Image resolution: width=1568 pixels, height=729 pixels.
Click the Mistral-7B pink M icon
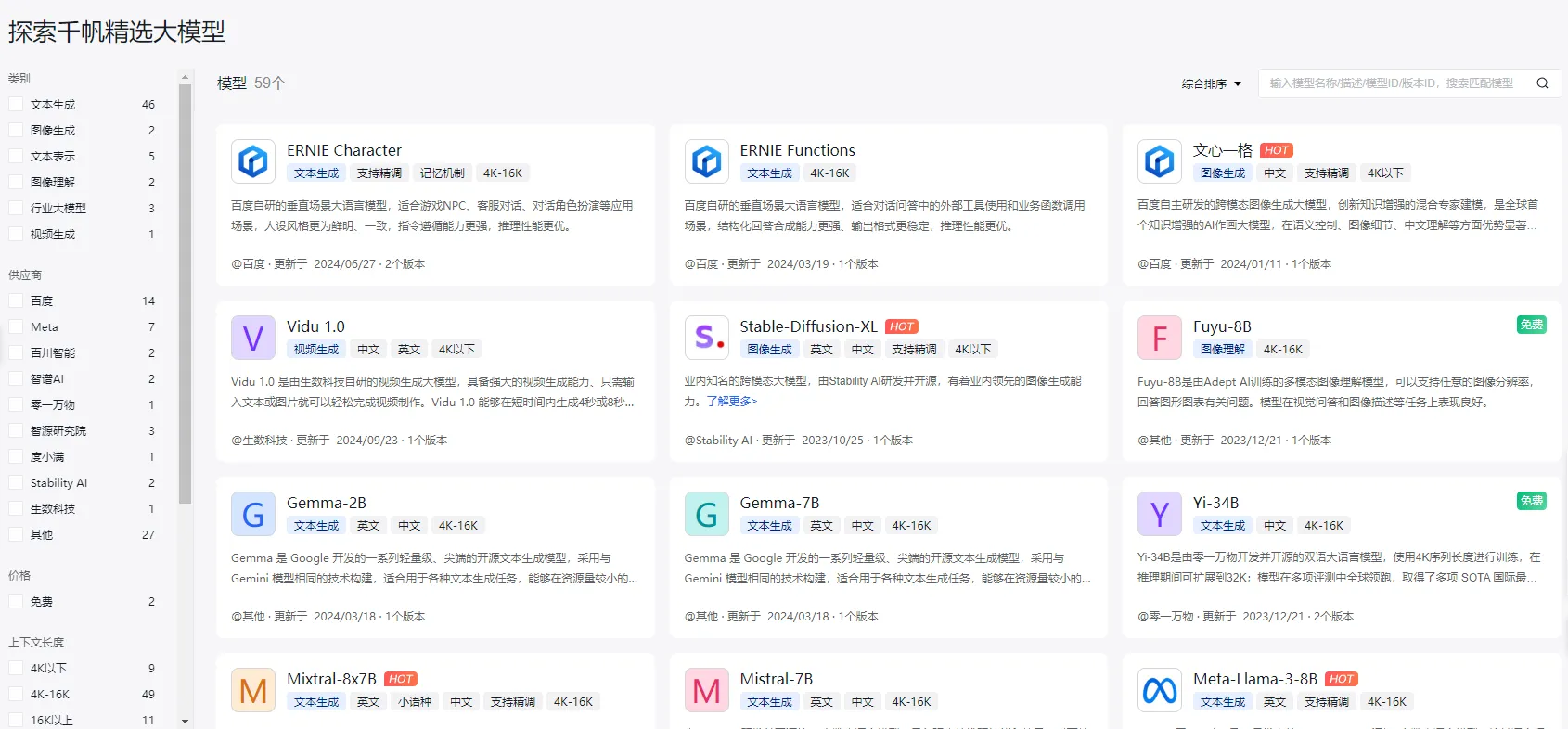[x=706, y=690]
